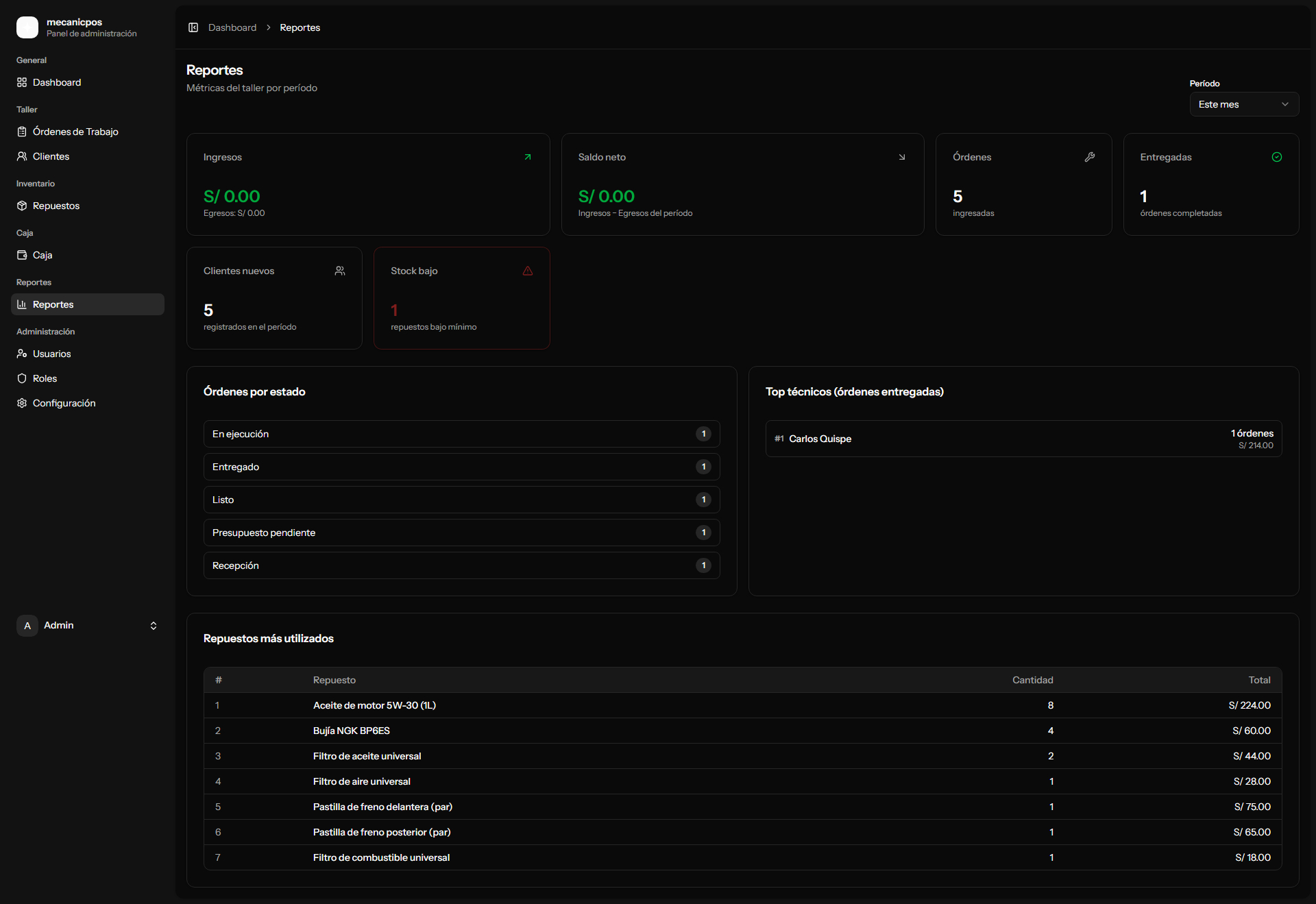Toggle the sidebar panel icon
Viewport: 1316px width, 904px height.
[193, 27]
